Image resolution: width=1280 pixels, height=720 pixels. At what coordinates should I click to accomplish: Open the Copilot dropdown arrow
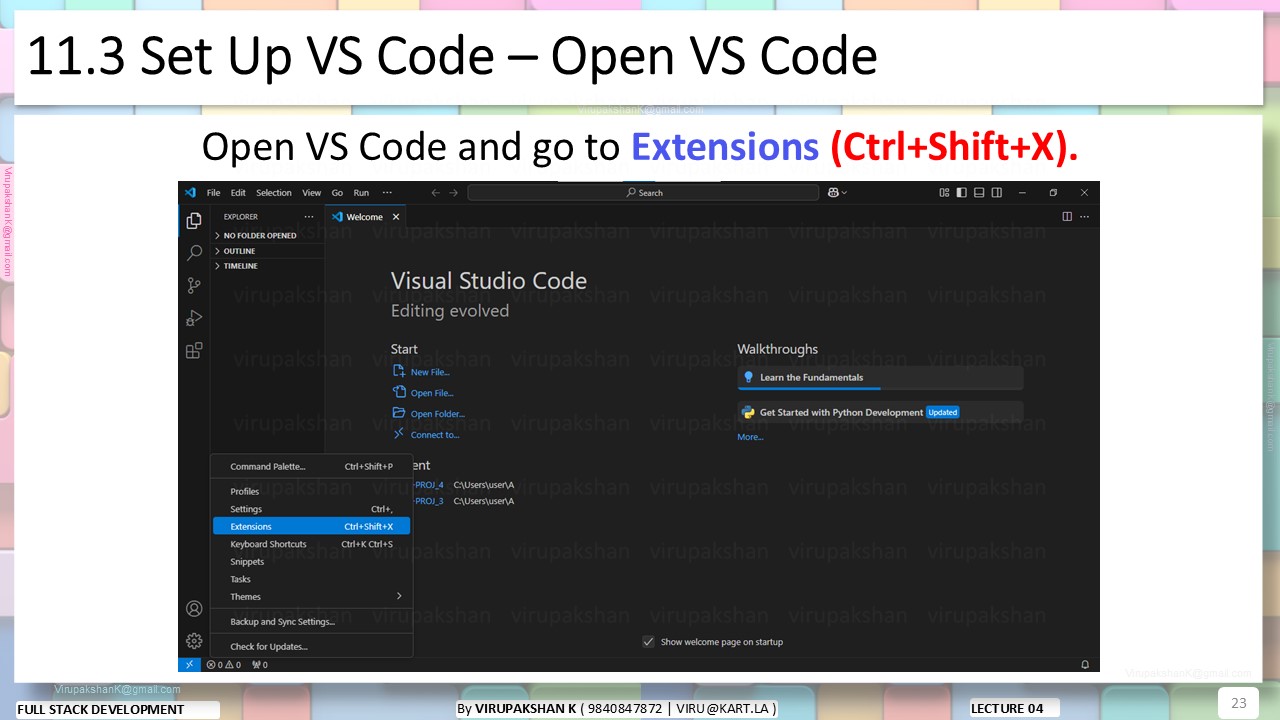pos(845,192)
